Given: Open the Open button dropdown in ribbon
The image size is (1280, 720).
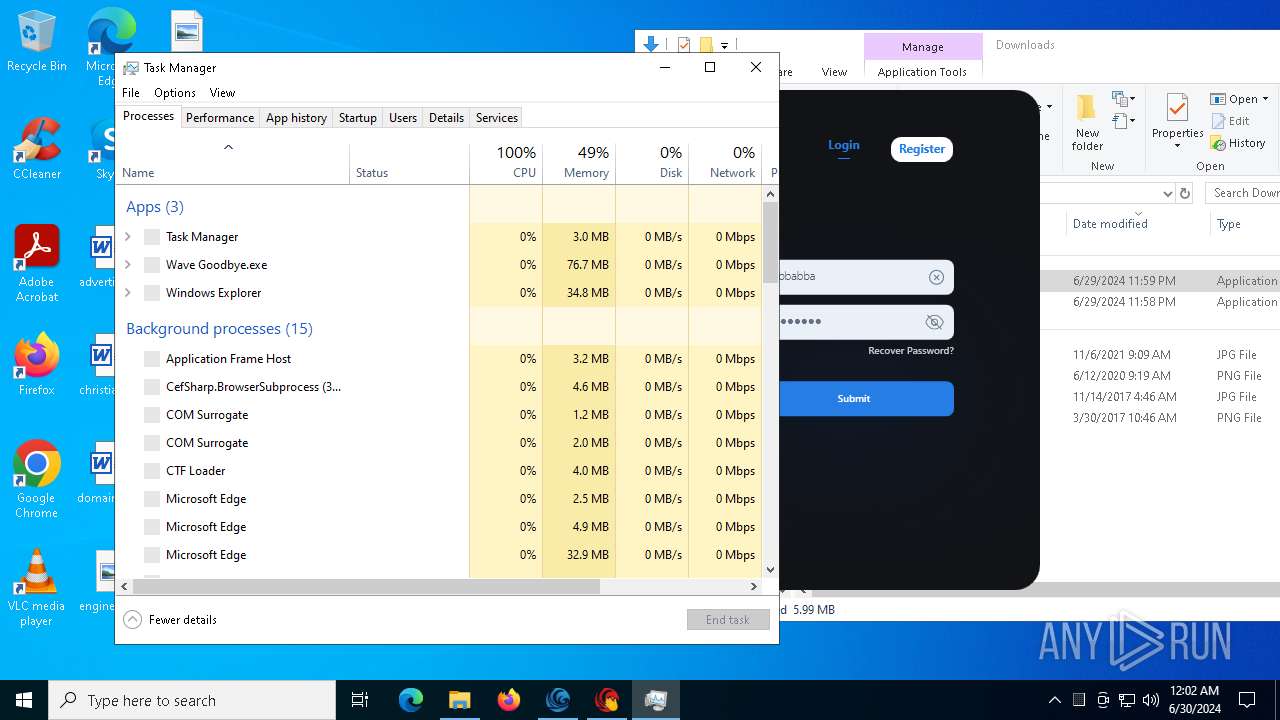Looking at the screenshot, I should [1265, 99].
